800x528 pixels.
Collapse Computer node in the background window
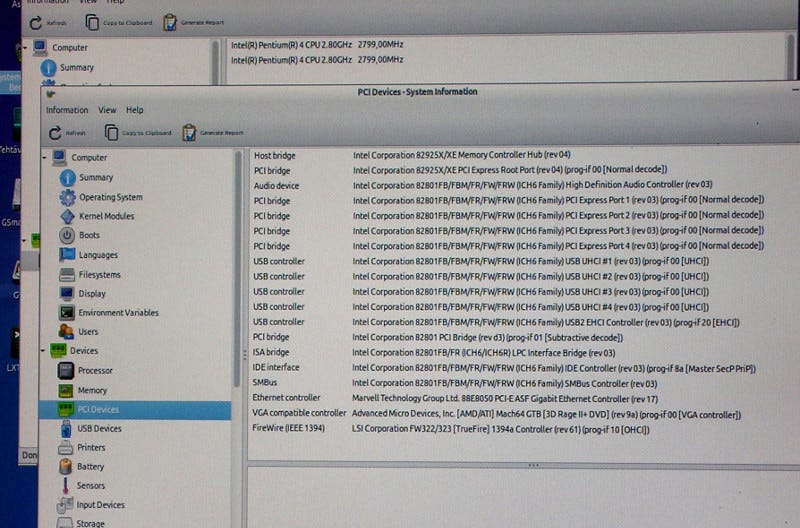click(24, 47)
